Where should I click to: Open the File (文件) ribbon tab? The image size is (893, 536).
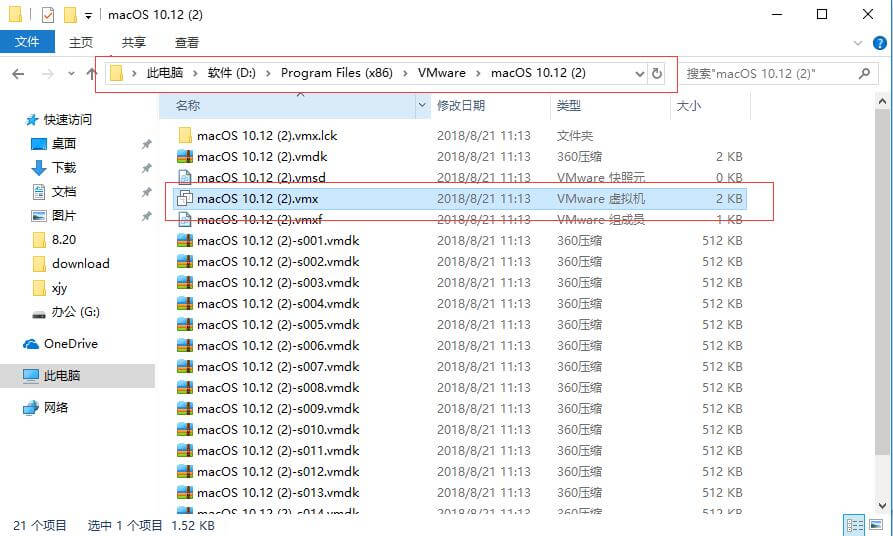click(27, 42)
